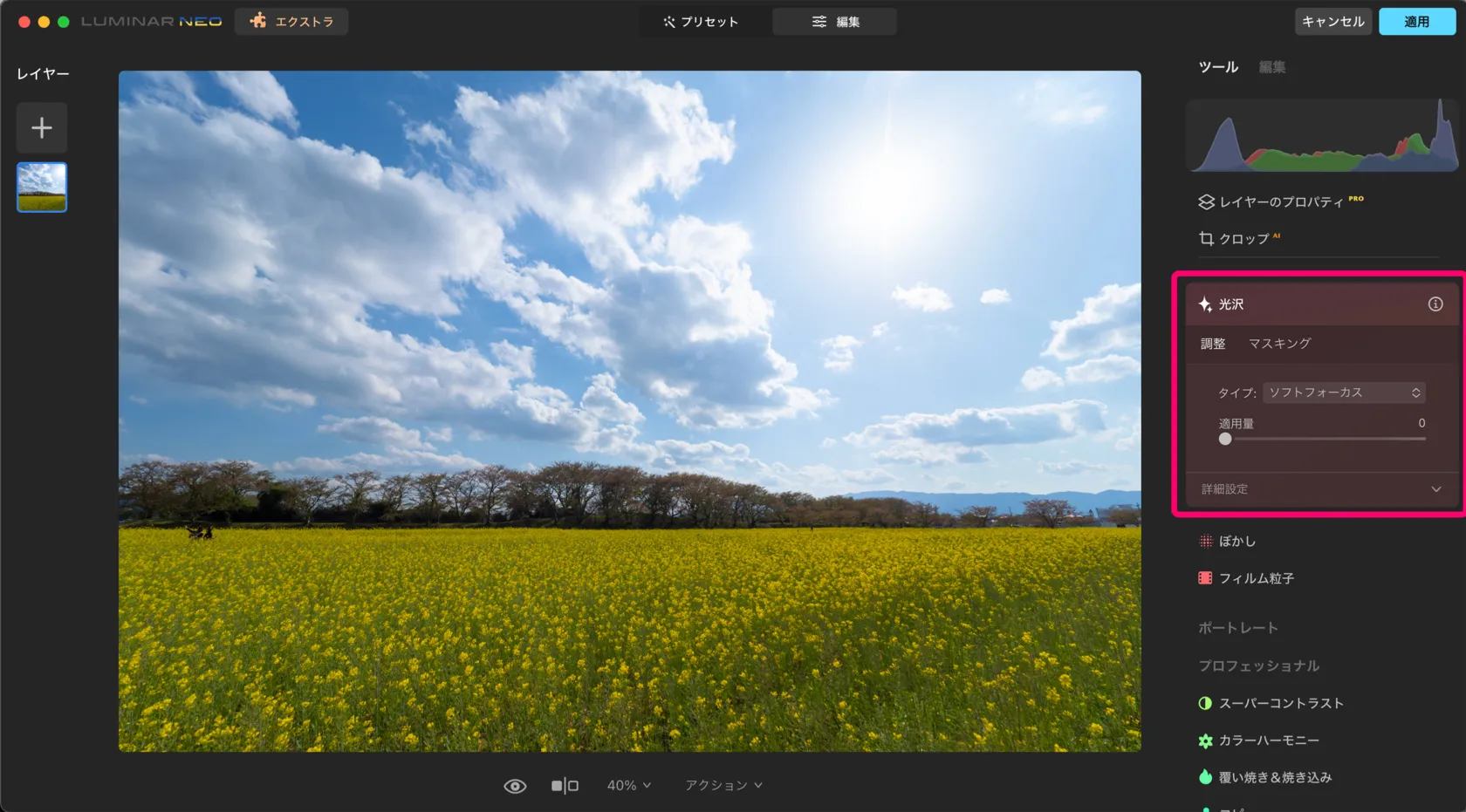
Task: Open the フィルム粒子 film grain tool
Action: click(1256, 578)
